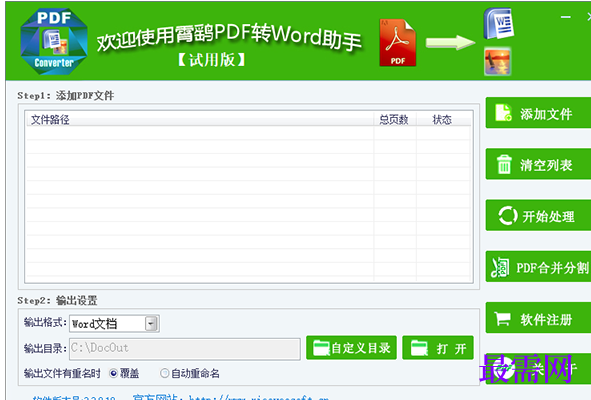591x400 pixels.
Task: Click the red PDF file icon
Action: 397,43
